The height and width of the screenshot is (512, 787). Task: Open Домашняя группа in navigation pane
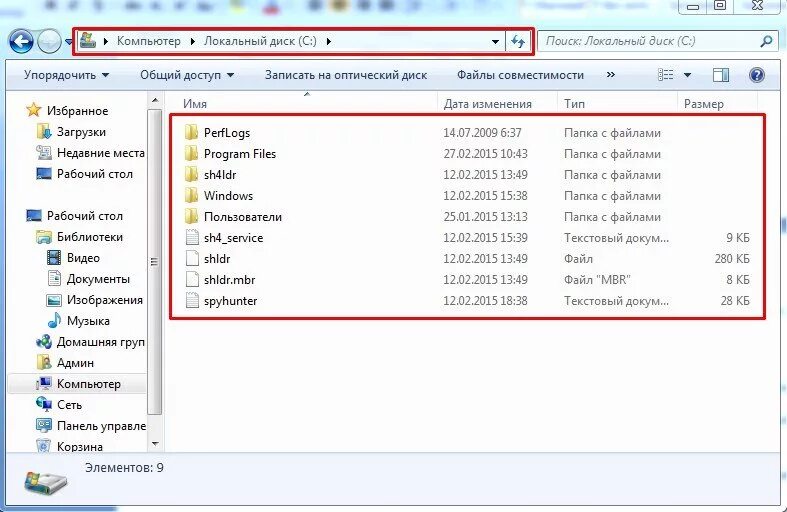pyautogui.click(x=100, y=342)
